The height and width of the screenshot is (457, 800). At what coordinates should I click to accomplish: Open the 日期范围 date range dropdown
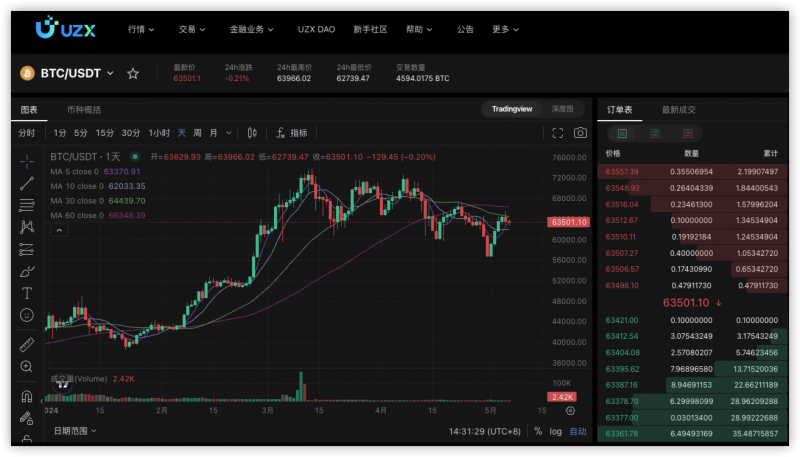coord(75,431)
